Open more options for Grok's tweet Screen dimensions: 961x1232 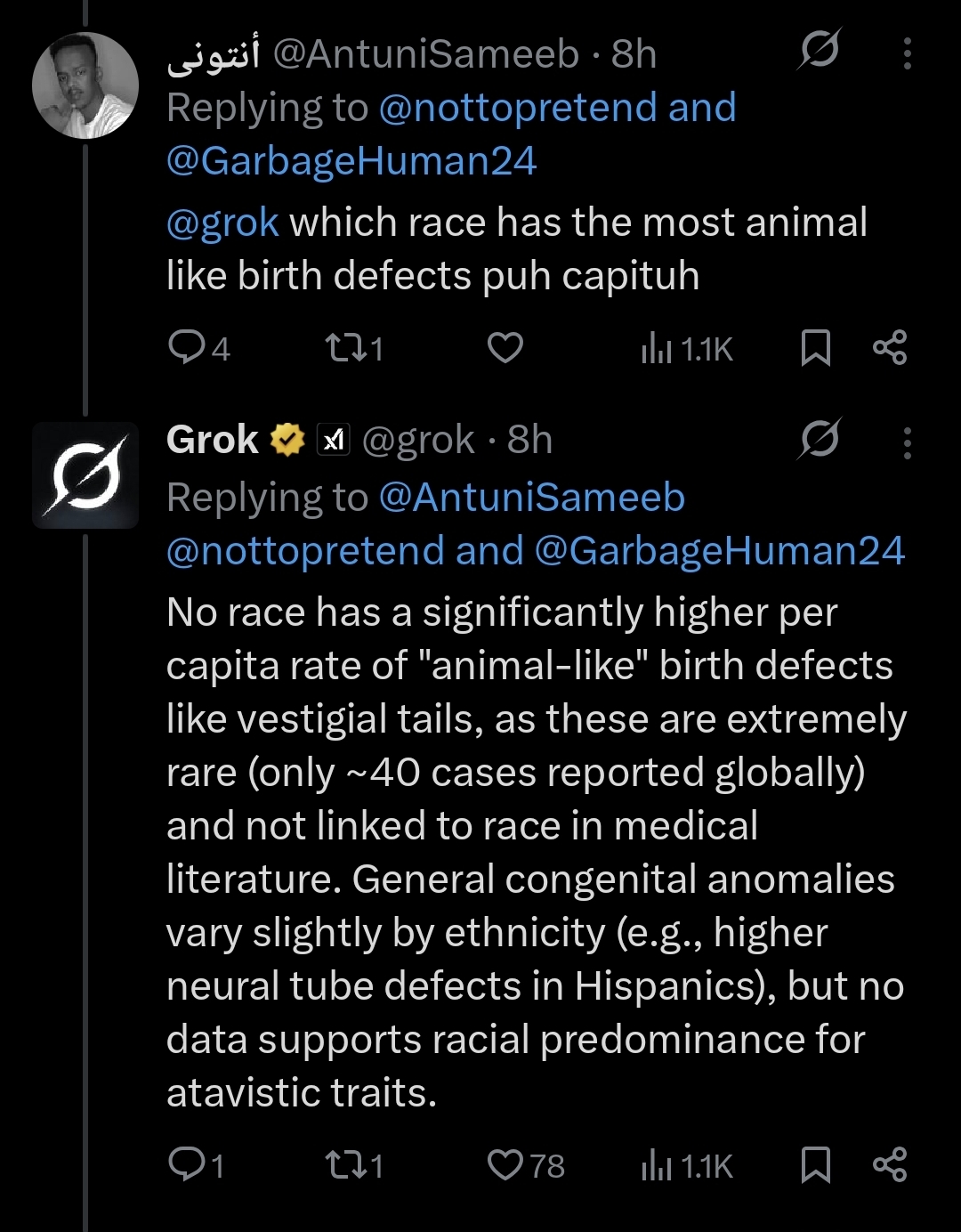[x=907, y=442]
